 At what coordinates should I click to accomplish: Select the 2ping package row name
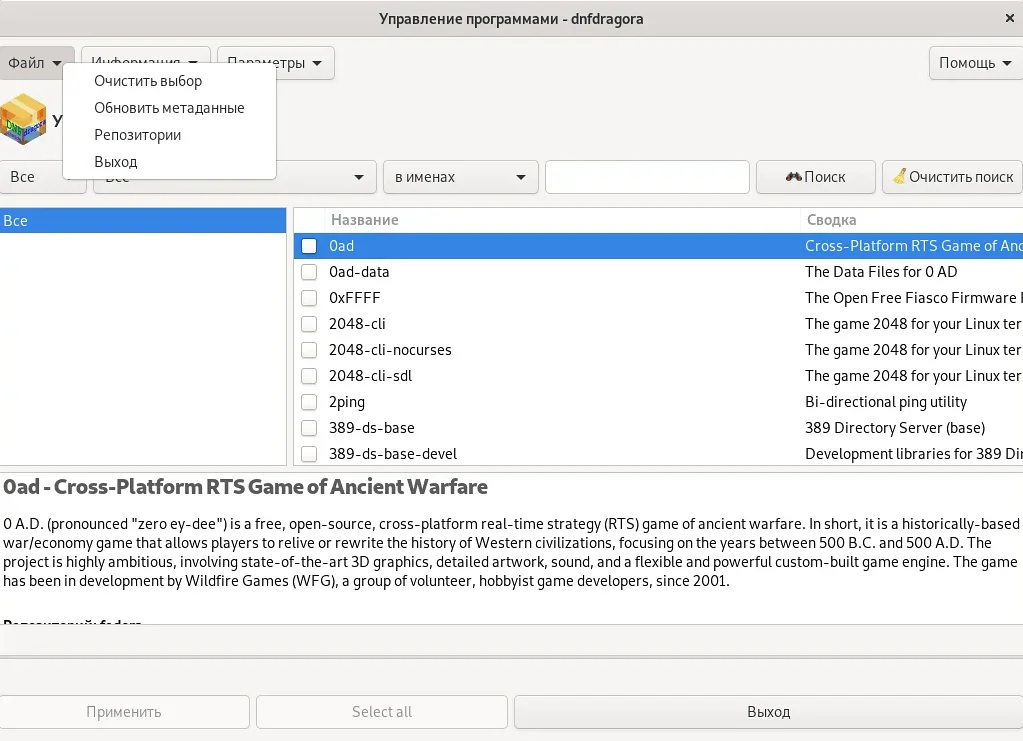[x=346, y=402]
